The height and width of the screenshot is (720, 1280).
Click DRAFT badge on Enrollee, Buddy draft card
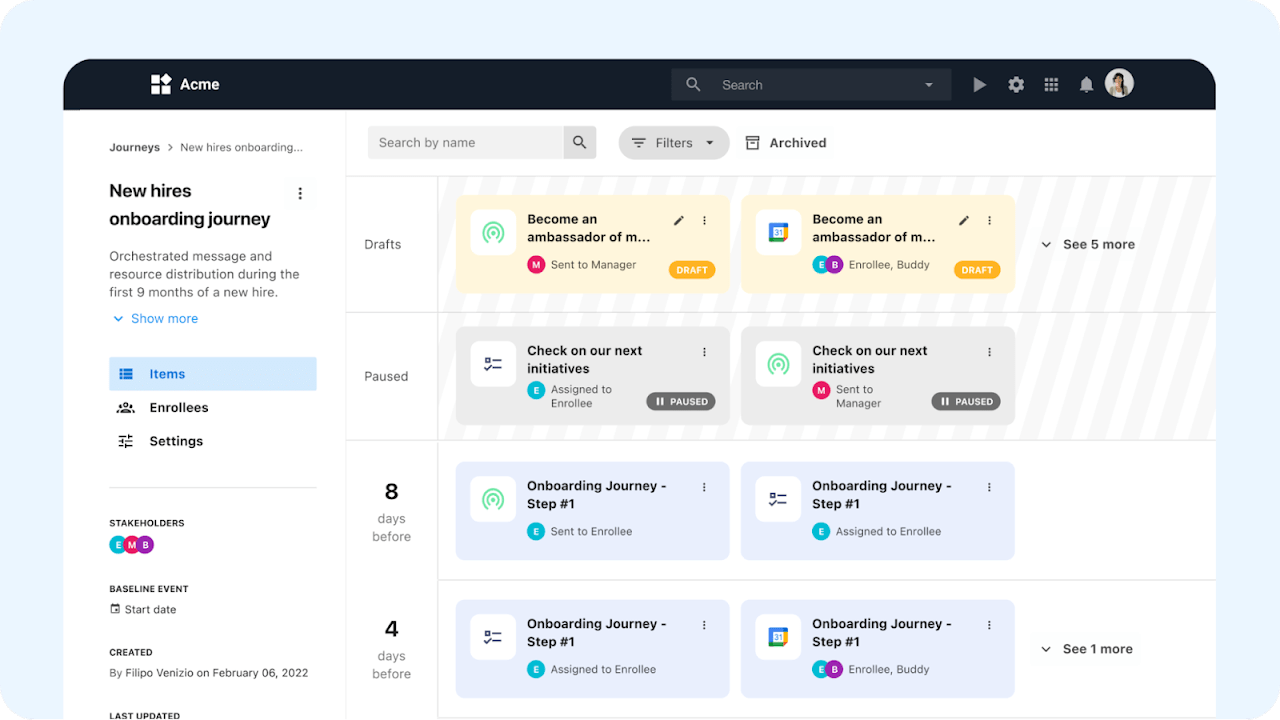tap(977, 270)
